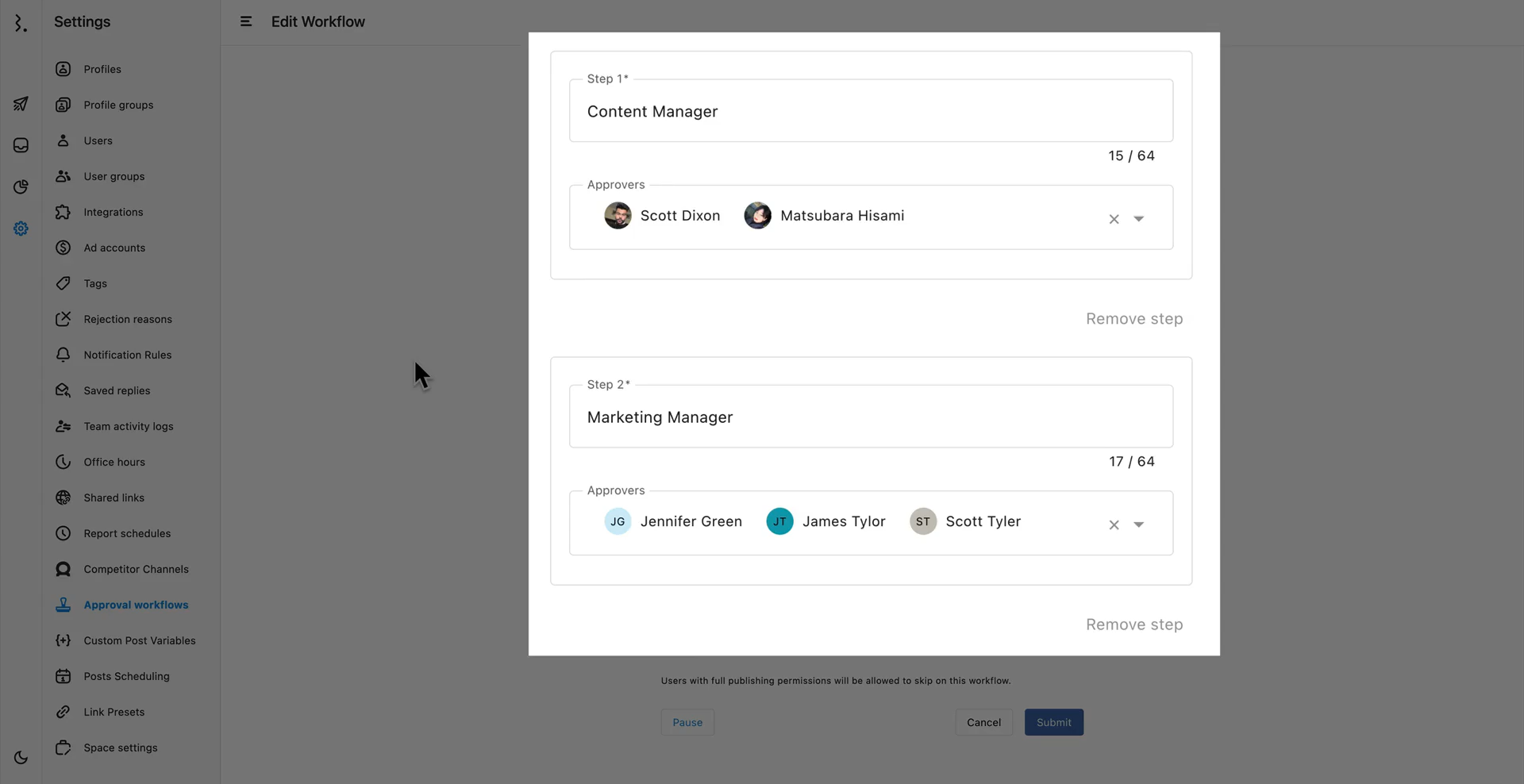Open the analytics pie chart icon
The image size is (1524, 784).
[x=21, y=186]
